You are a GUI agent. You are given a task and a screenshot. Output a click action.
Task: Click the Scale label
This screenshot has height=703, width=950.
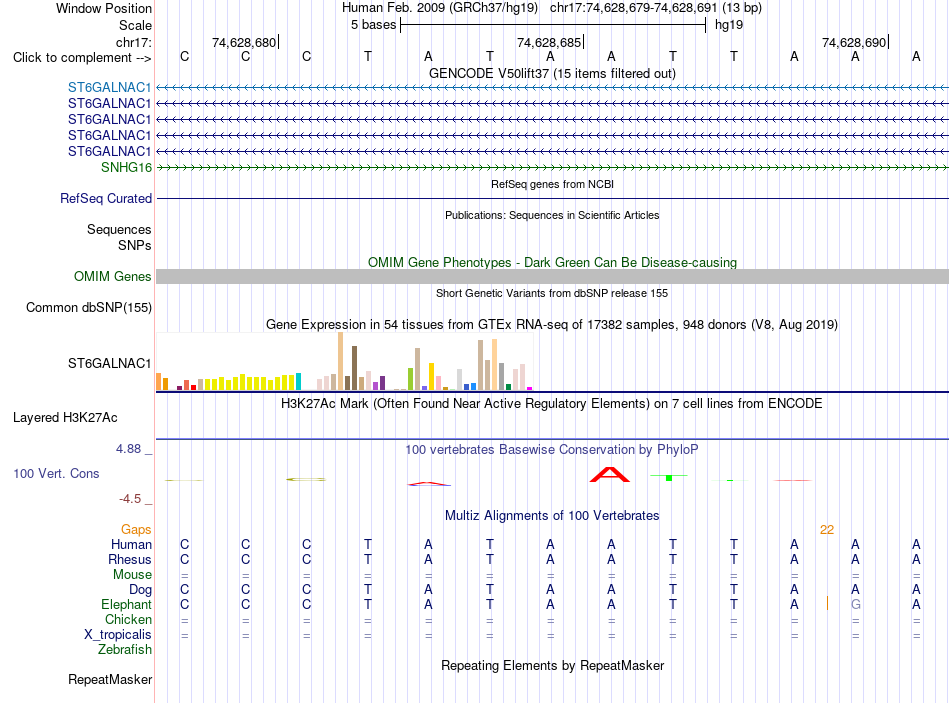(135, 25)
